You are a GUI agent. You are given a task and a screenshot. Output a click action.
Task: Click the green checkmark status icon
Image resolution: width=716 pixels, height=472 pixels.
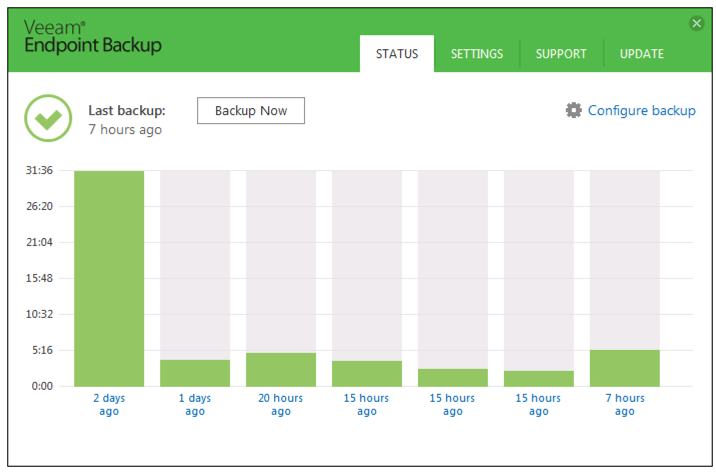click(x=48, y=118)
